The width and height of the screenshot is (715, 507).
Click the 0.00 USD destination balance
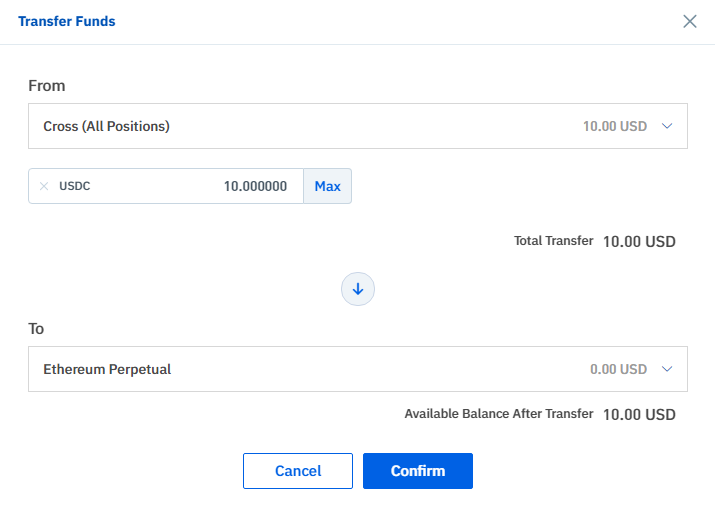click(x=618, y=369)
